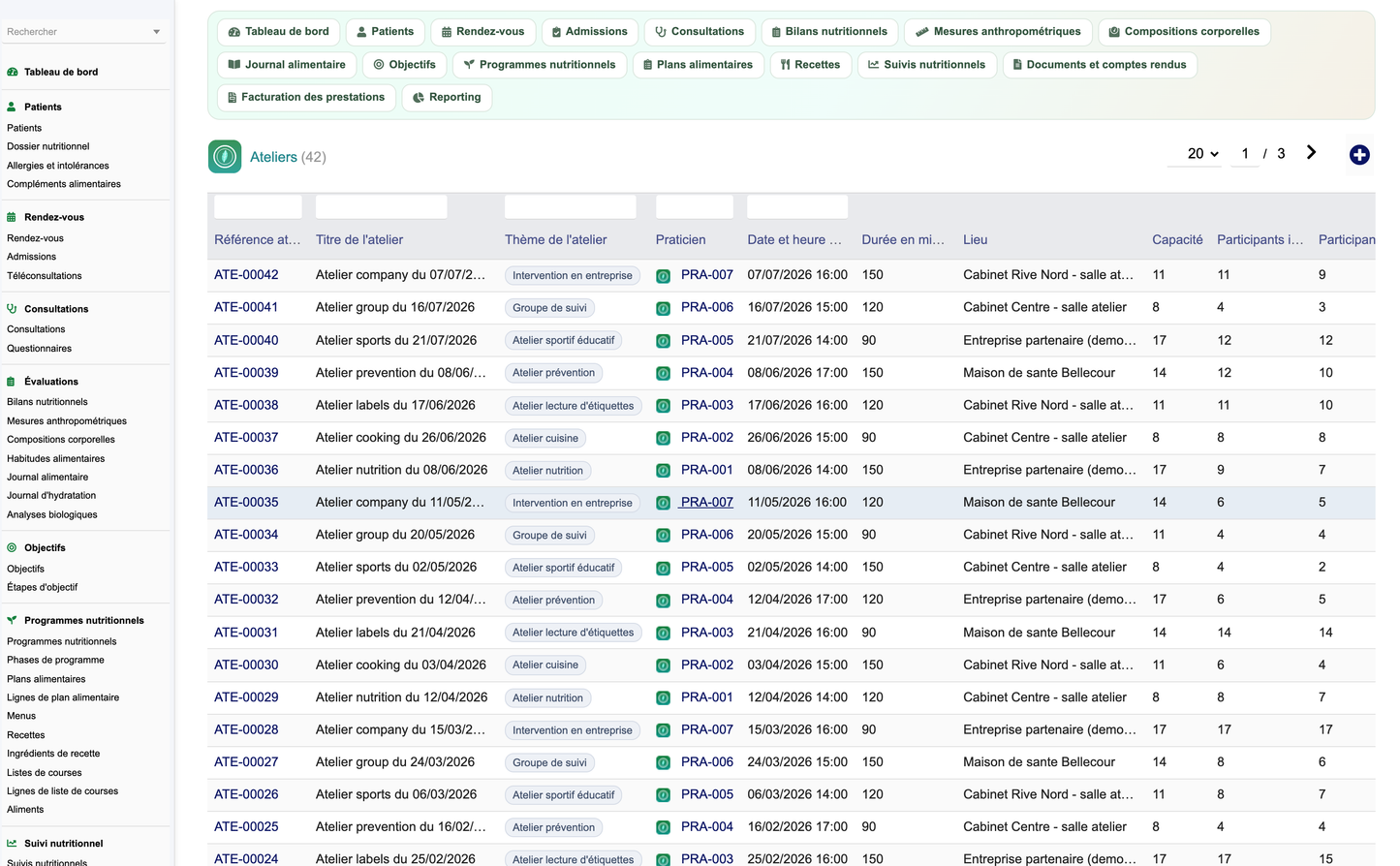This screenshot has height=866, width=1400.
Task: Click the Tableau de bord sidebar dashboard icon
Action: tap(13, 72)
